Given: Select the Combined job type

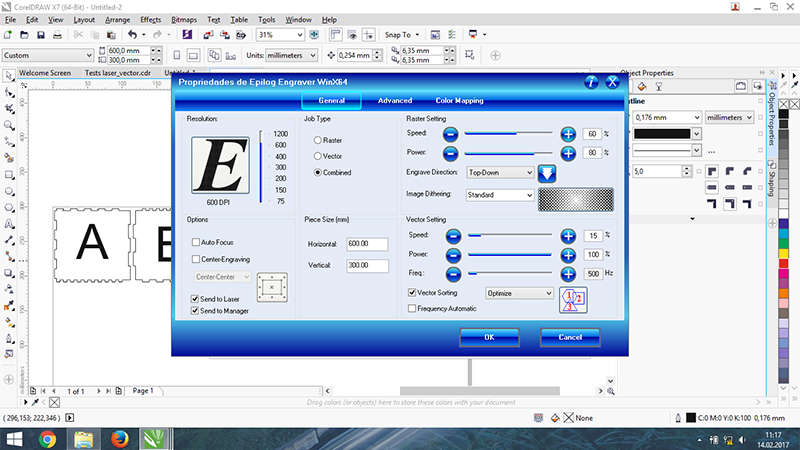Looking at the screenshot, I should coord(317,172).
